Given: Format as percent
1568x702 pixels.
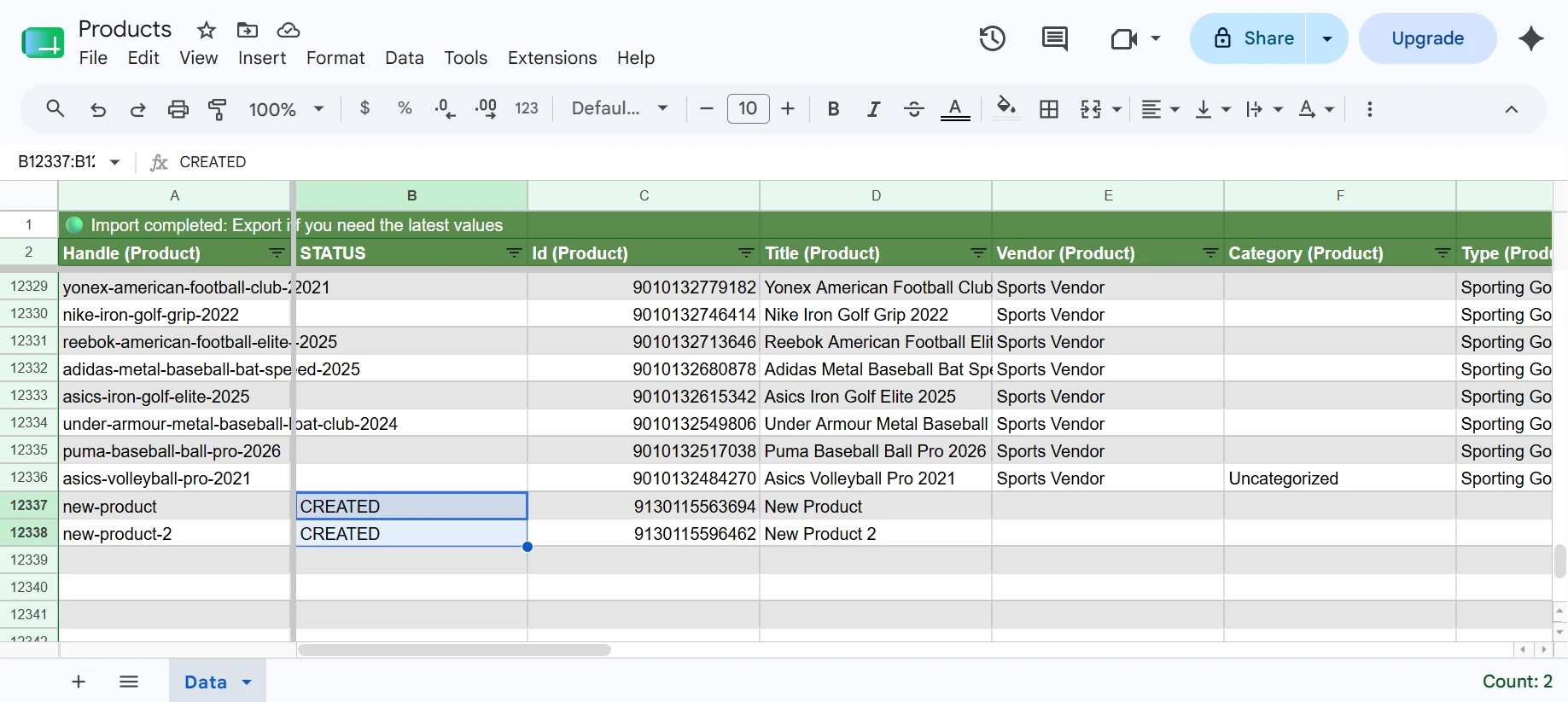Looking at the screenshot, I should pos(405,108).
